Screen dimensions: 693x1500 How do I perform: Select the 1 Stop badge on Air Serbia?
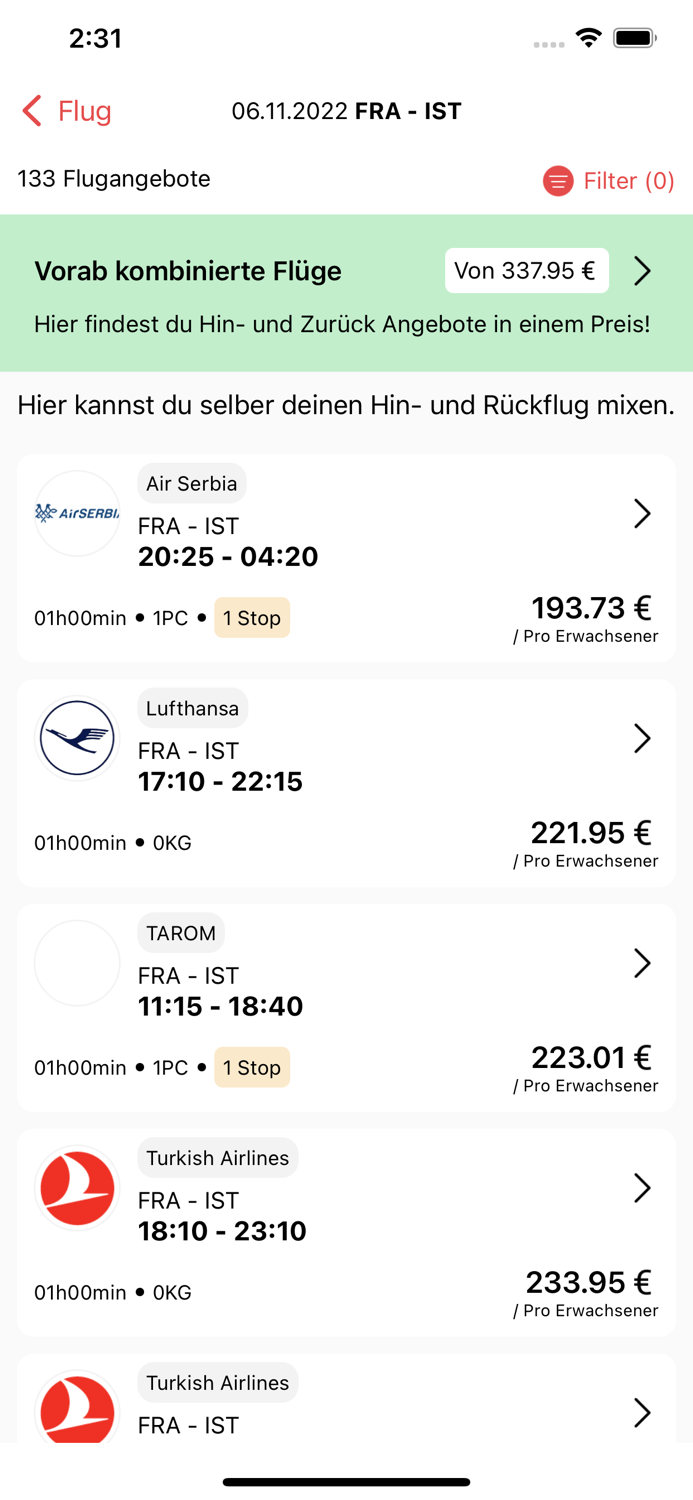[x=252, y=618]
